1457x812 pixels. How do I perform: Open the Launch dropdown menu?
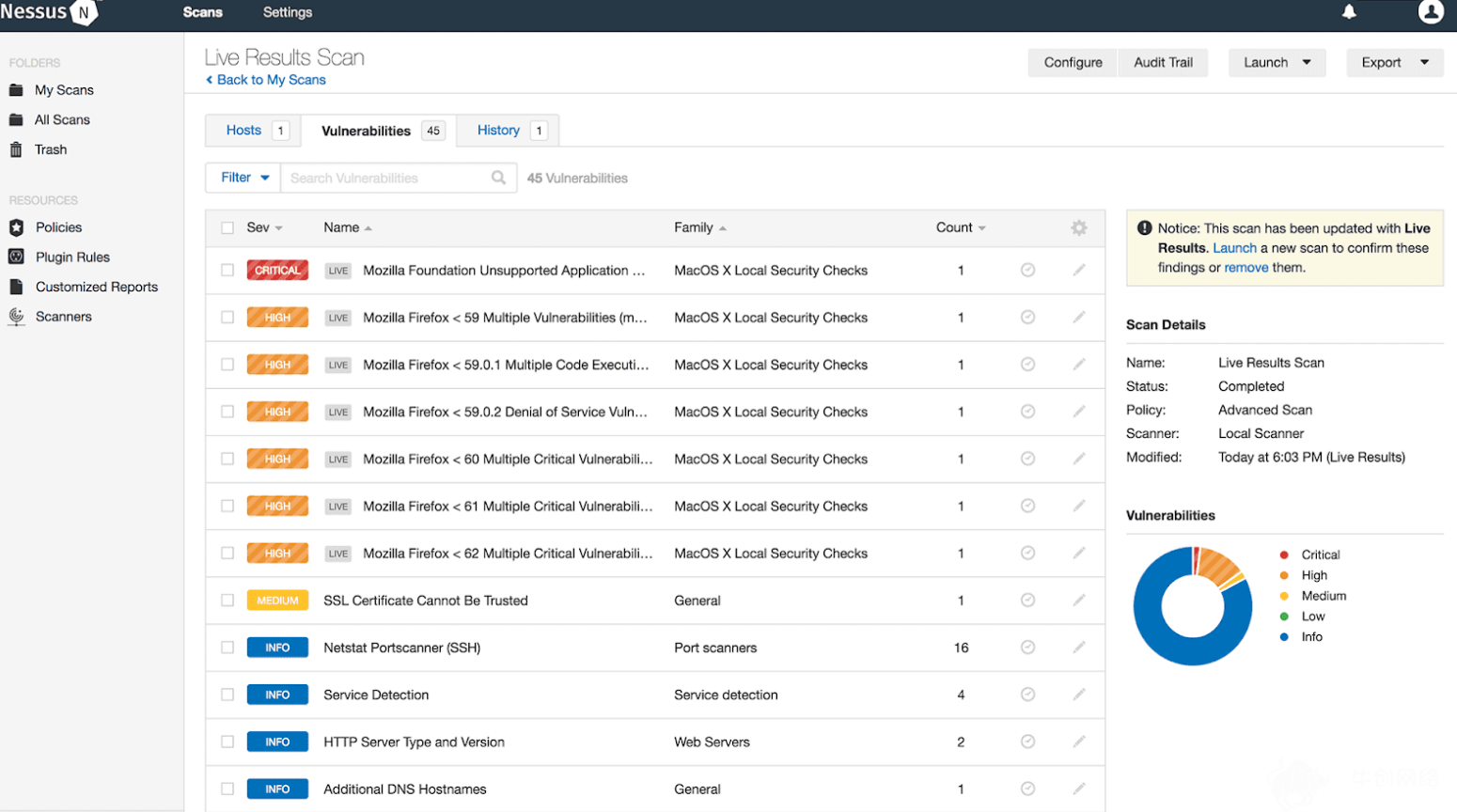tap(1277, 62)
